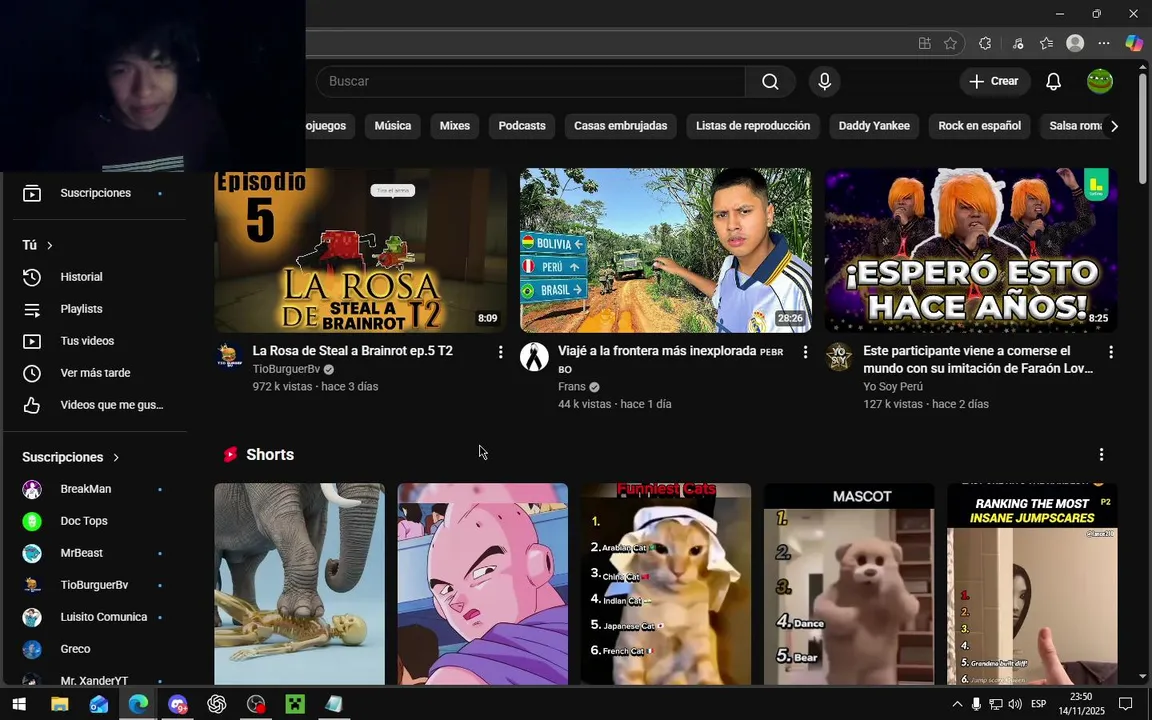Click the split screen icon in address bar
Viewport: 1152px width, 720px height.
click(x=925, y=43)
